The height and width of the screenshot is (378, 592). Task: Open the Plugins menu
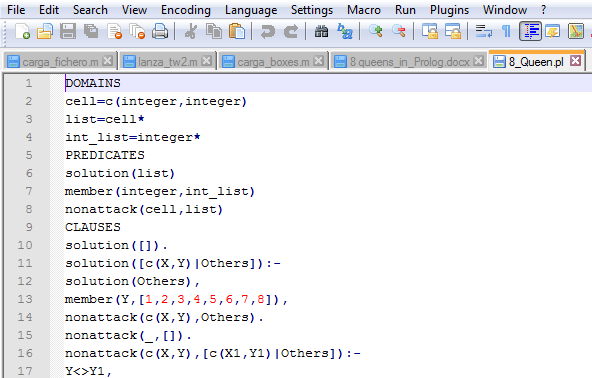pos(449,10)
